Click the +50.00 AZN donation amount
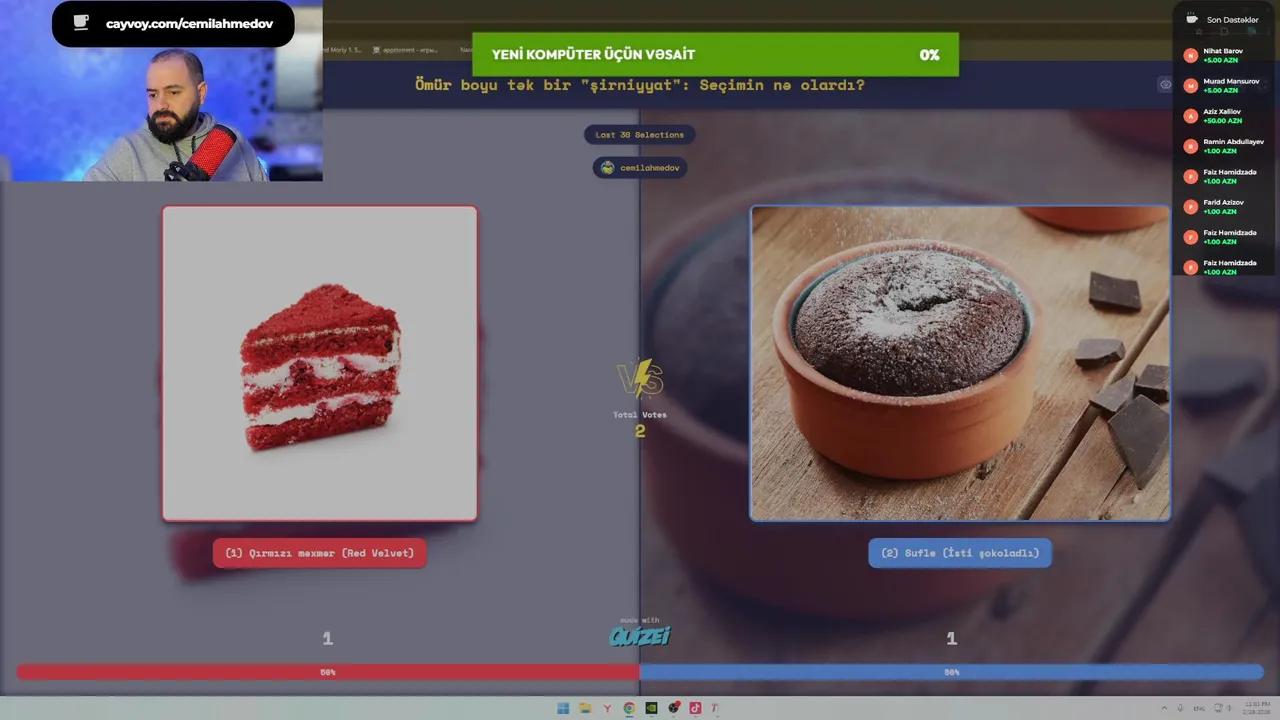 (x=1222, y=121)
